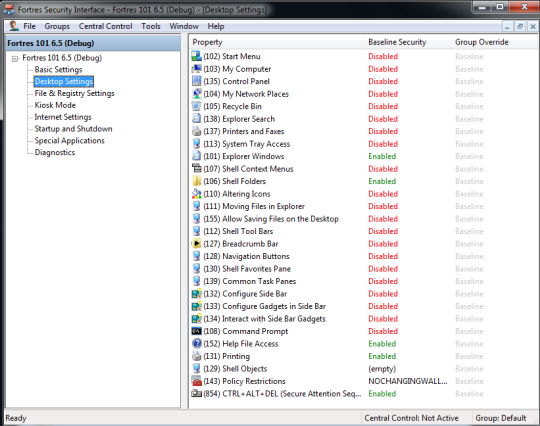The height and width of the screenshot is (426, 540).
Task: Click the Property column header
Action: click(277, 42)
